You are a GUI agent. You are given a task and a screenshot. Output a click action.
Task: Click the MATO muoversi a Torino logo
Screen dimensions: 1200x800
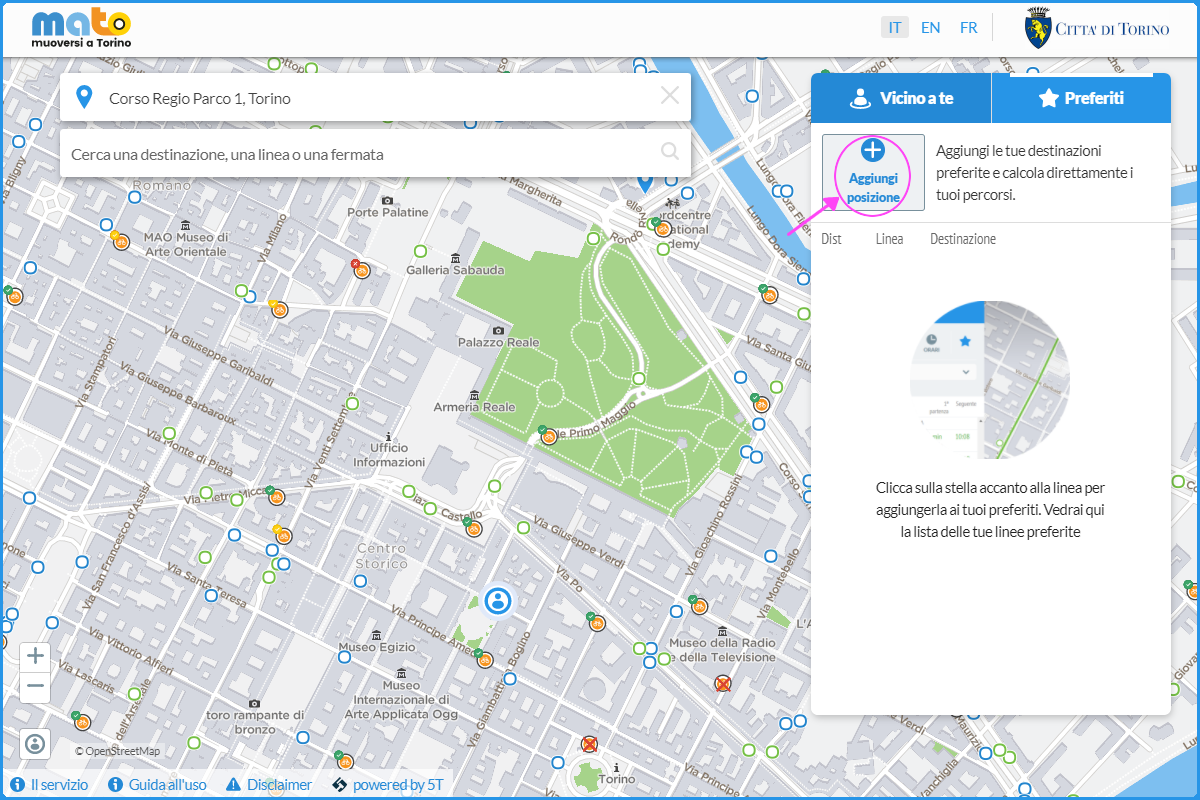(81, 29)
